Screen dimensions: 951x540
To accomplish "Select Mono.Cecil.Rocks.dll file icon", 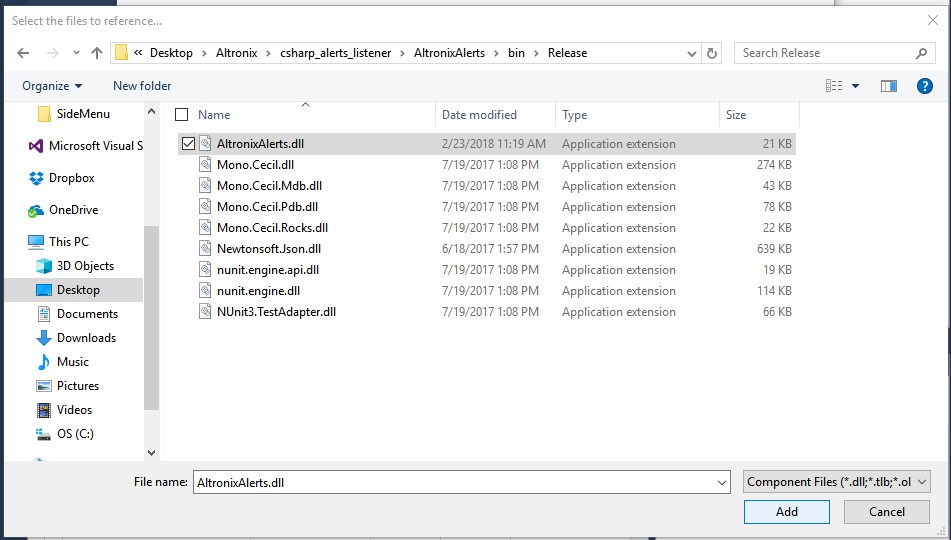I will [206, 228].
